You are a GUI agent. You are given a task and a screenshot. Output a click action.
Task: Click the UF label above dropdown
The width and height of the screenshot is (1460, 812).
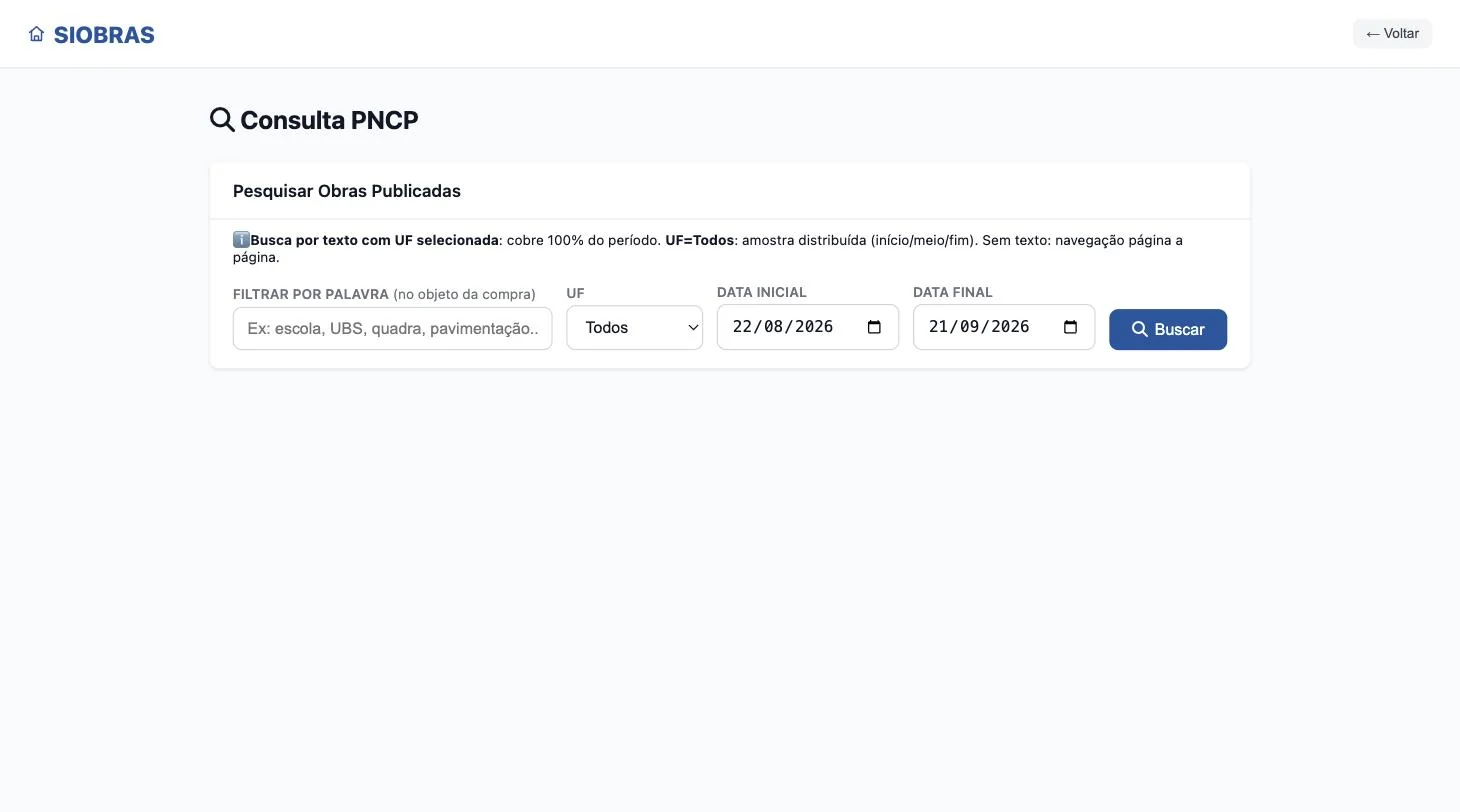[x=575, y=293]
